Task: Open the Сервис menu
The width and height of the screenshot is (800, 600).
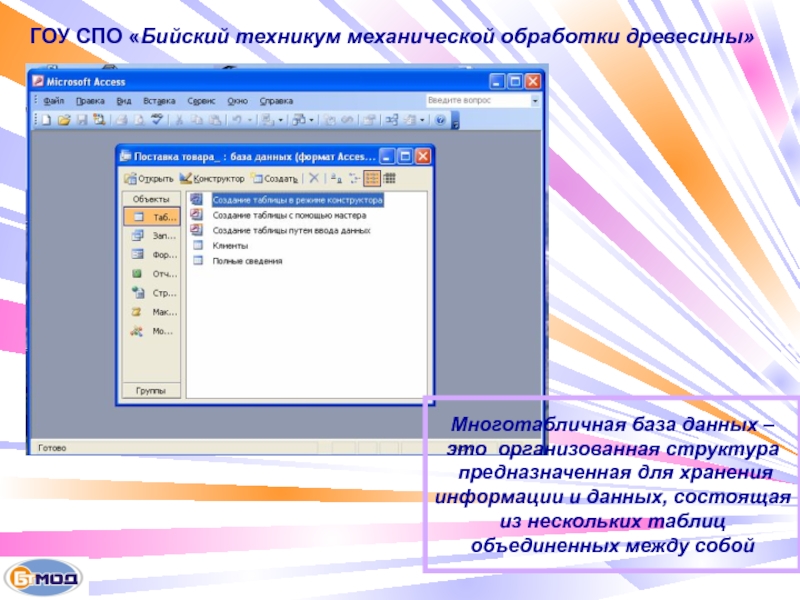Action: 201,101
